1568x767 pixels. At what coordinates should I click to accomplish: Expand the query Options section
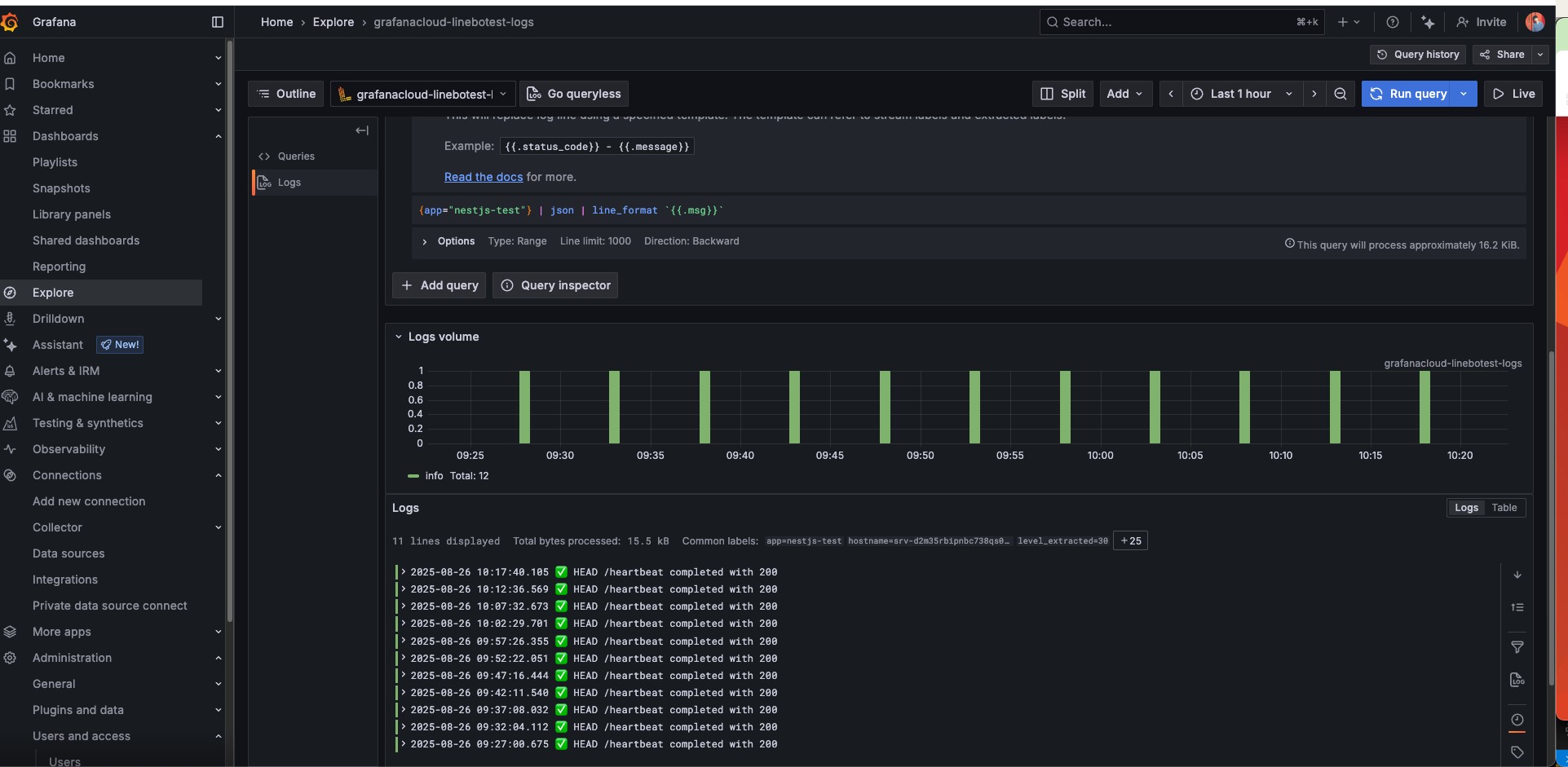tap(455, 241)
